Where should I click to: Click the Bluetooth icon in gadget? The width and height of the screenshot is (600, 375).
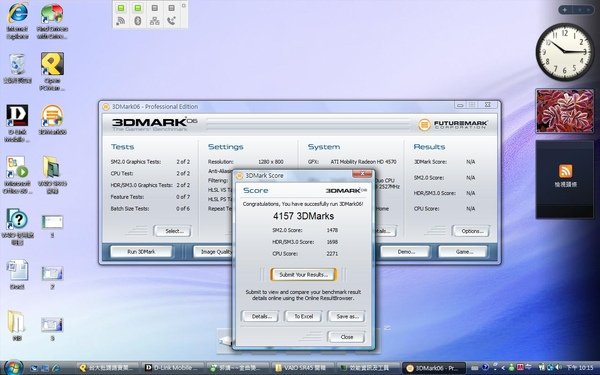(x=138, y=21)
